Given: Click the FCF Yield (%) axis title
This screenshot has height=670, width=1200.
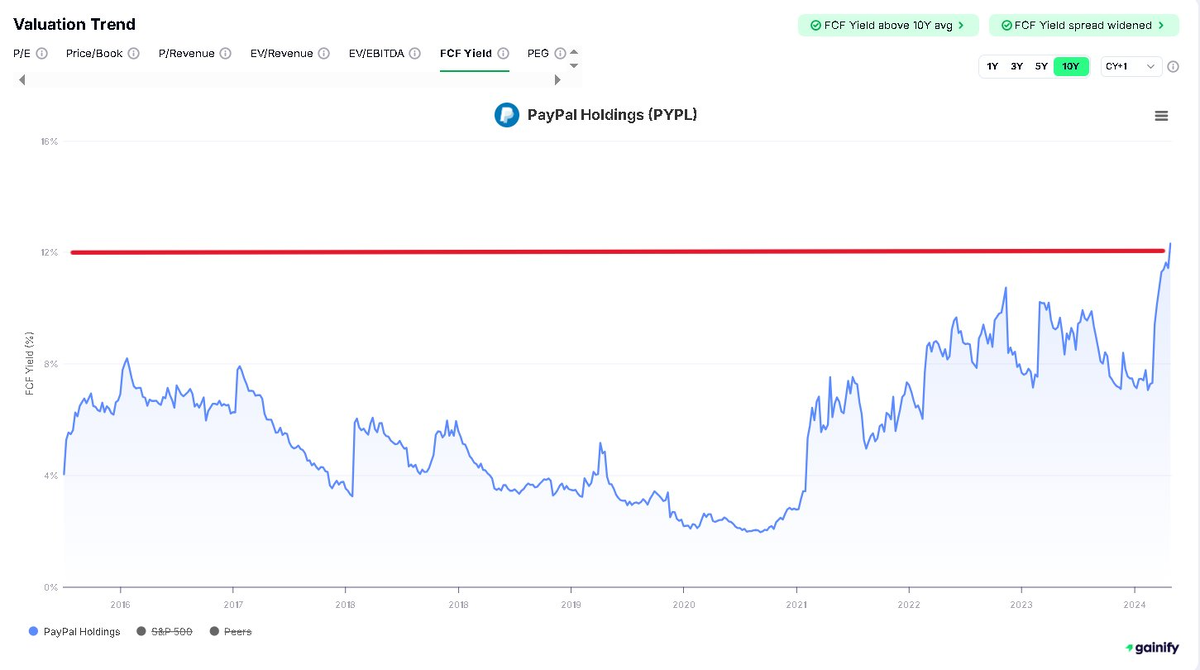Looking at the screenshot, I should coord(30,363).
